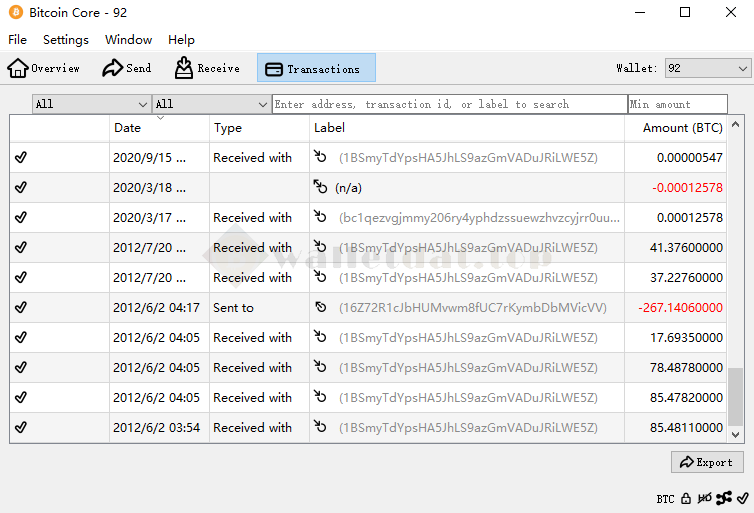The width and height of the screenshot is (754, 513).
Task: Expand the date range filter dropdown
Action: (x=91, y=104)
